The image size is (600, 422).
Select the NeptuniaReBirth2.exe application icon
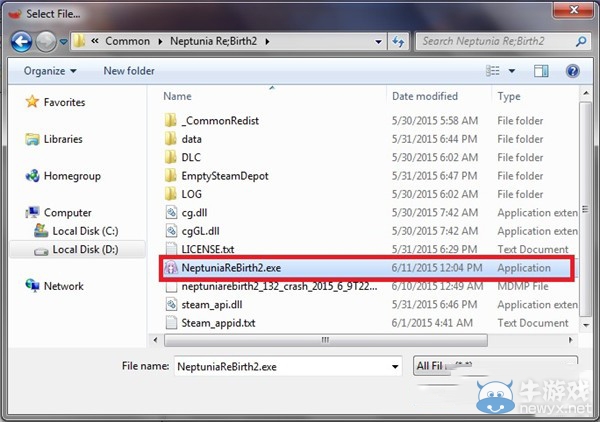coord(171,267)
